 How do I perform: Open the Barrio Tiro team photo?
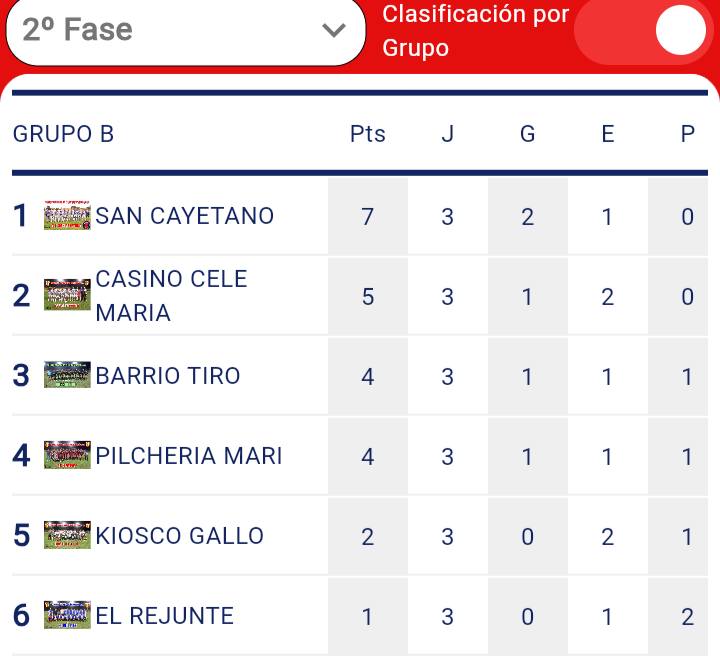point(67,375)
